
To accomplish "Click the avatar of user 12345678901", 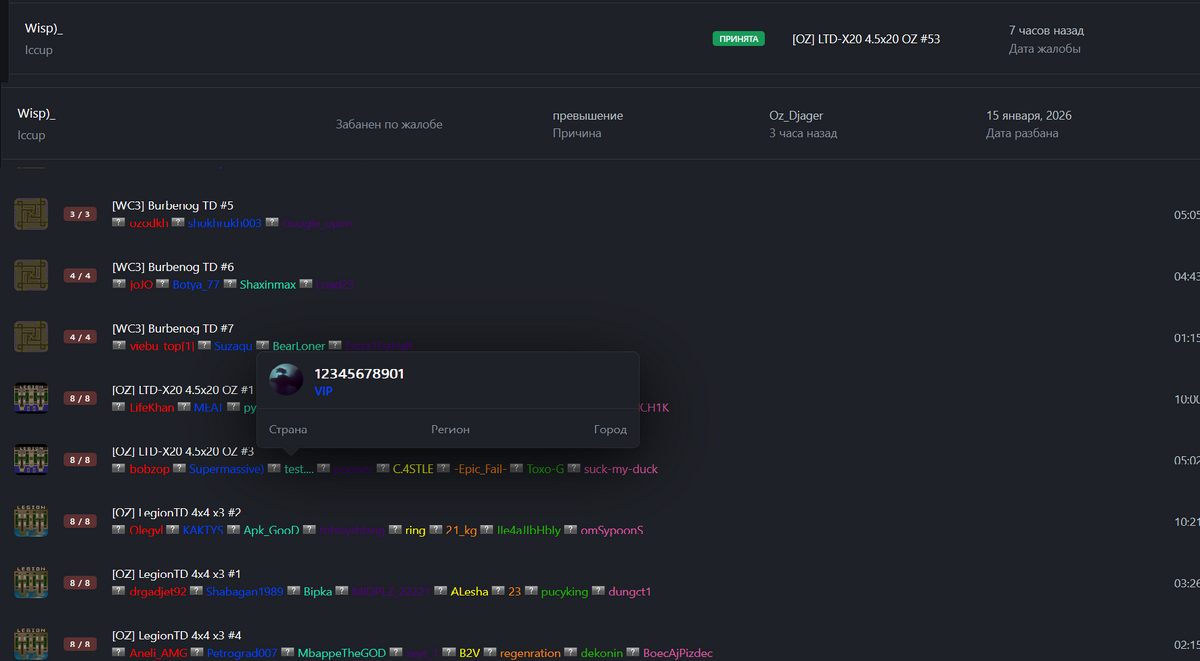I will [x=287, y=380].
